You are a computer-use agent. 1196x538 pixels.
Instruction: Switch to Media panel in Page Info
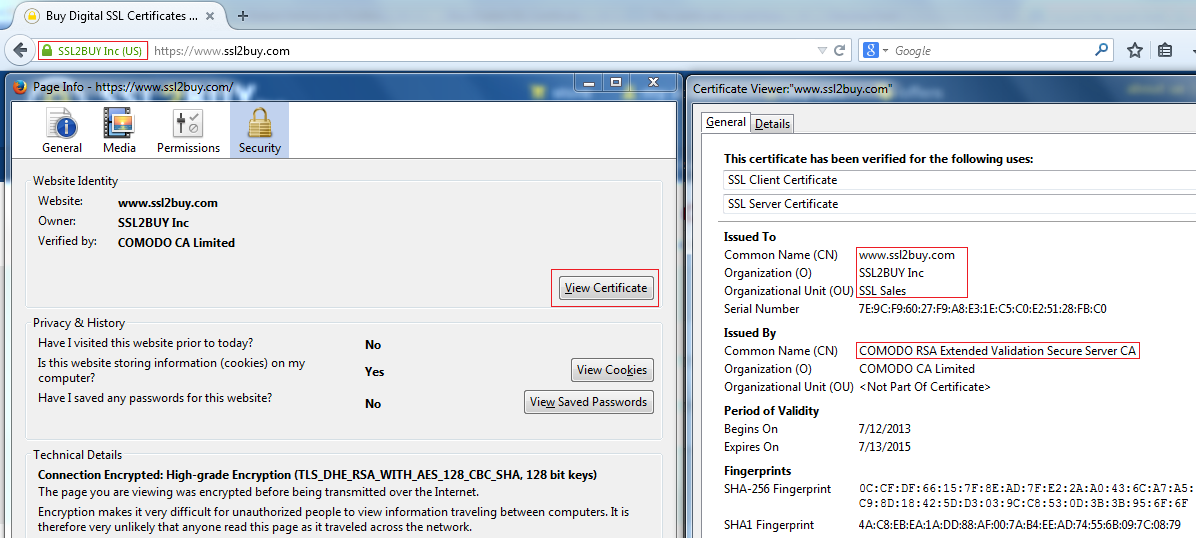click(x=119, y=131)
